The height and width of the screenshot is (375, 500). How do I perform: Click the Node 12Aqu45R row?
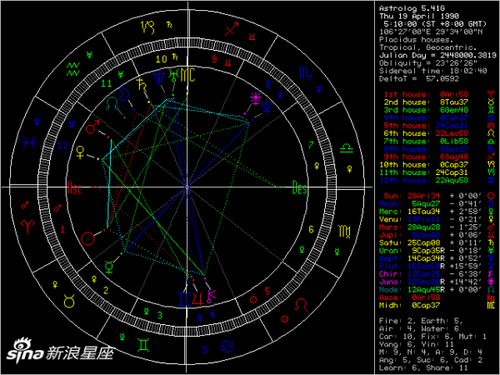coord(437,290)
